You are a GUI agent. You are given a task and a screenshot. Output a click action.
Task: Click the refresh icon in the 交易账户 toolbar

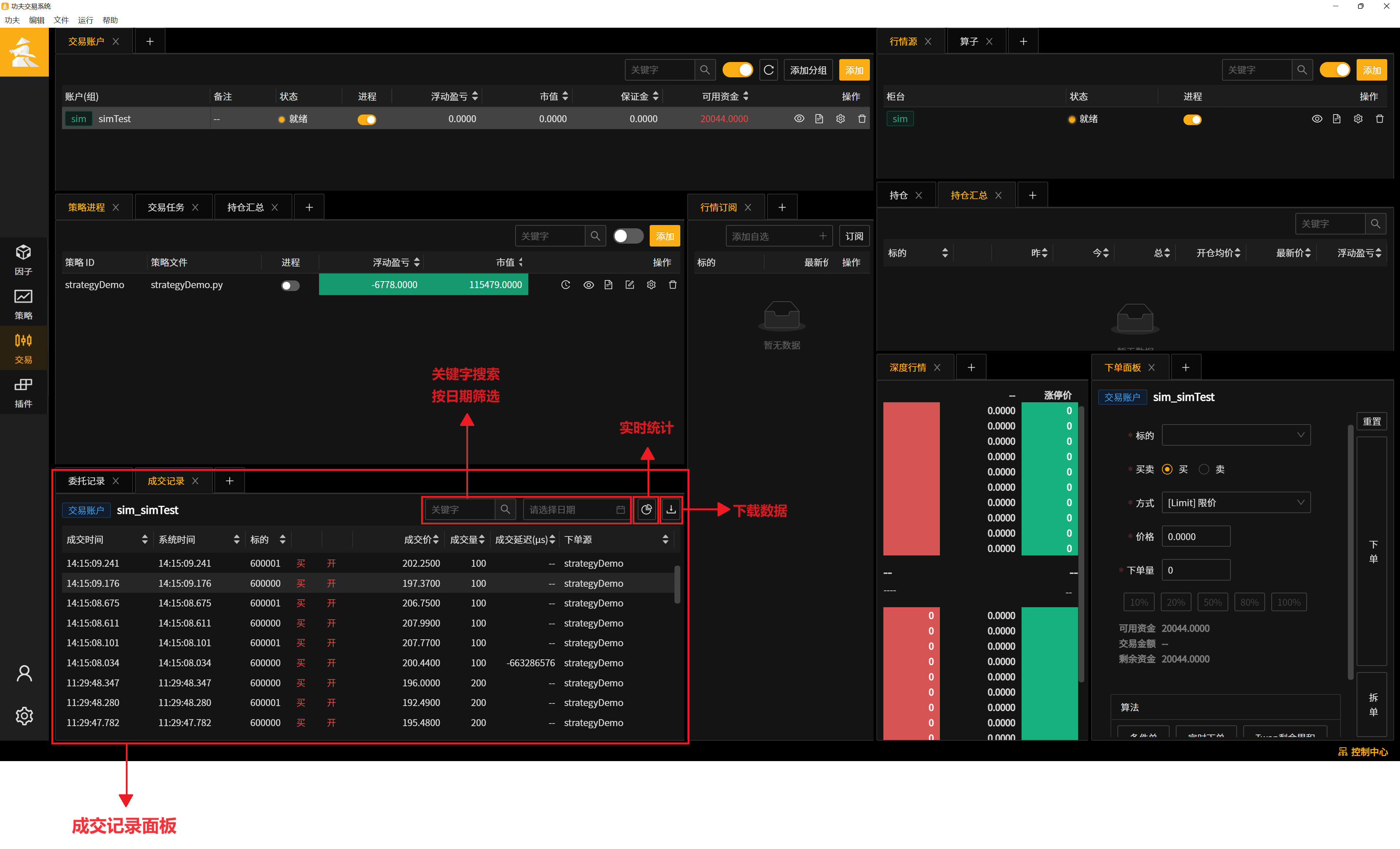click(x=769, y=70)
